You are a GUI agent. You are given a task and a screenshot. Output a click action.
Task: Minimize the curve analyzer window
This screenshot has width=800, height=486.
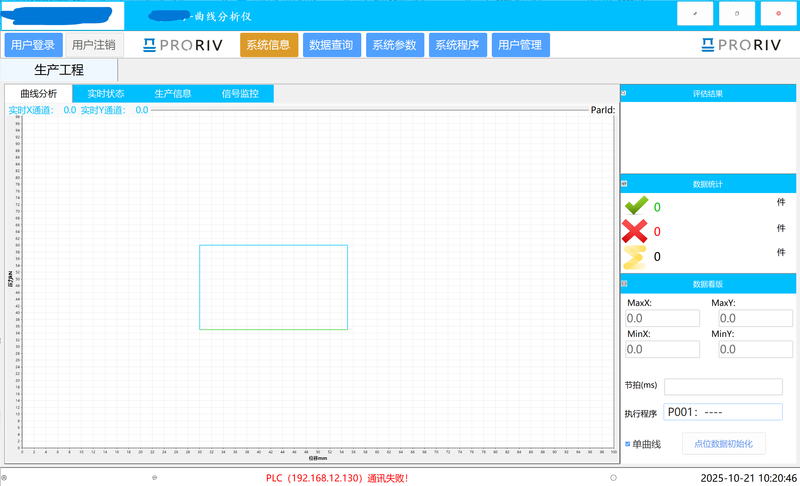coord(695,14)
